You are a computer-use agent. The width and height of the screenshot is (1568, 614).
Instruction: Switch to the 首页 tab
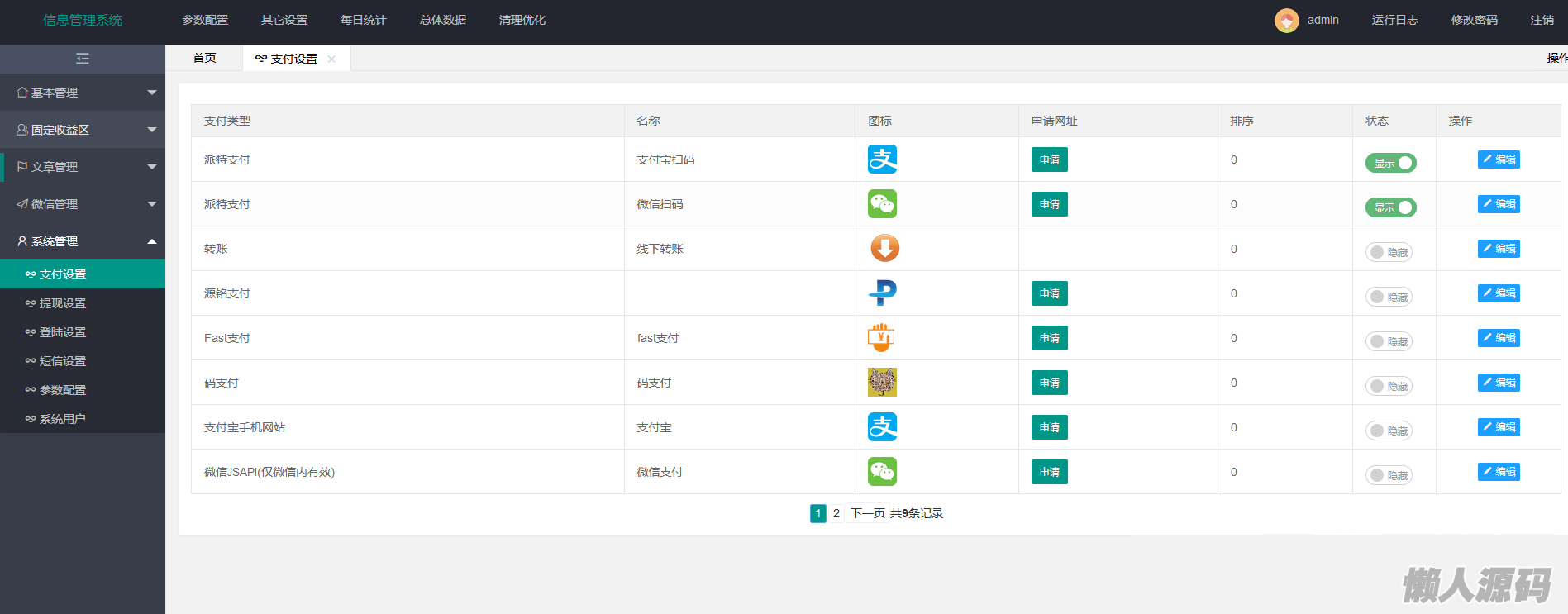204,58
